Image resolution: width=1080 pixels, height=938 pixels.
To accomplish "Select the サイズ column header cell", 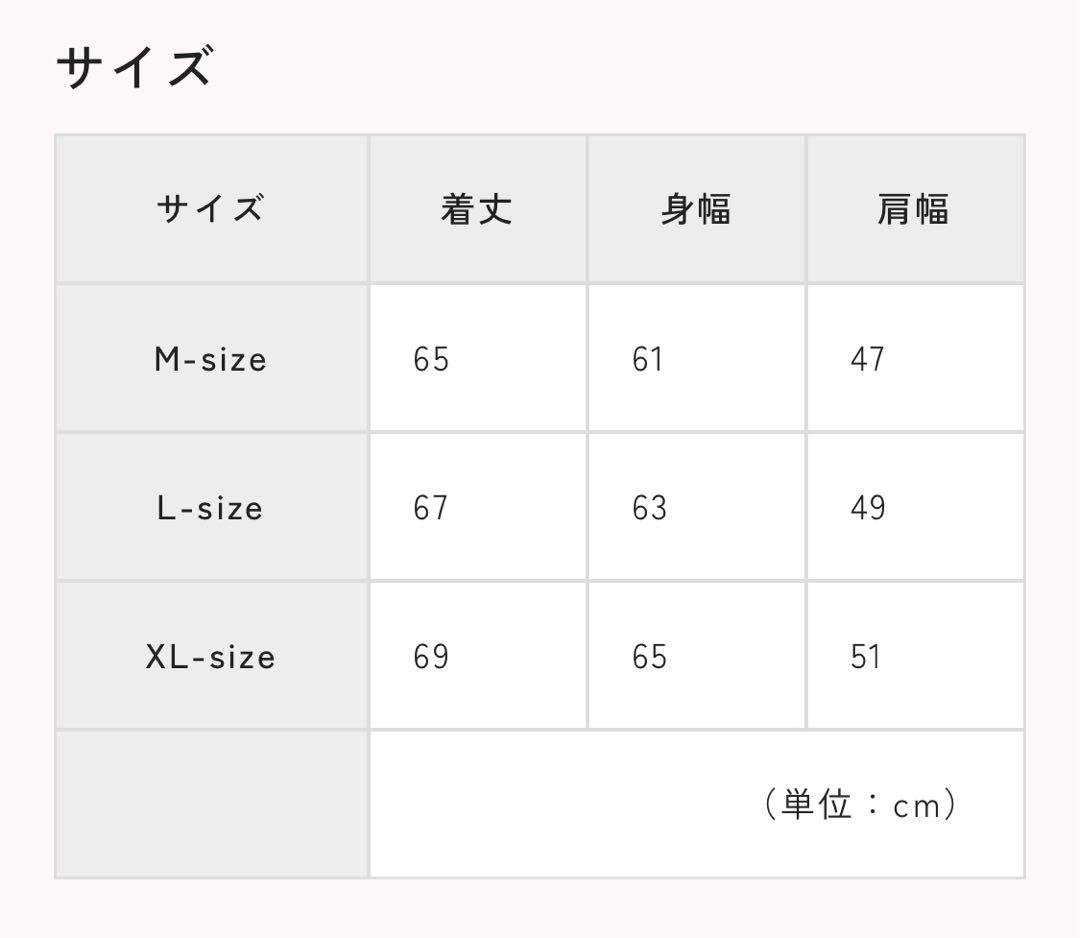I will tap(210, 209).
